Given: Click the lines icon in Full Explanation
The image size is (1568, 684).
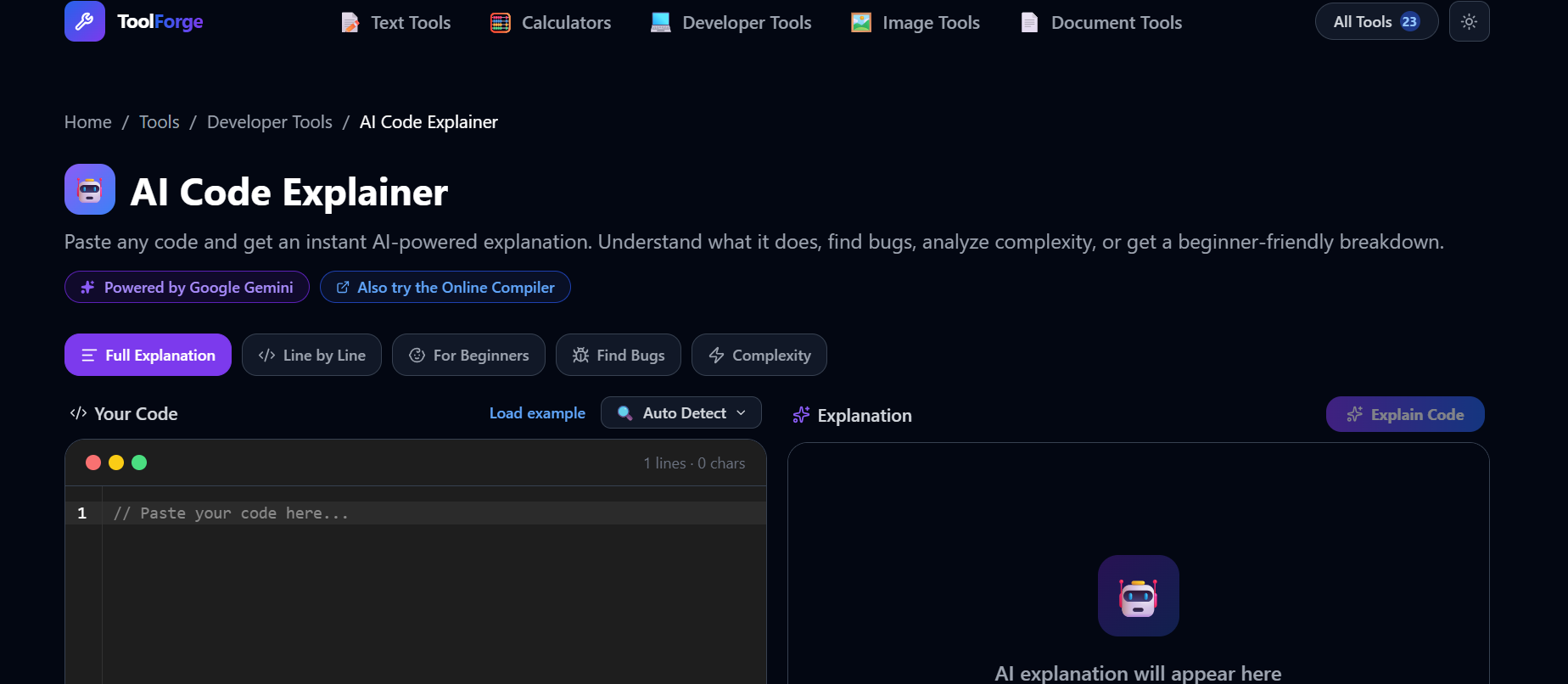Looking at the screenshot, I should pos(89,355).
